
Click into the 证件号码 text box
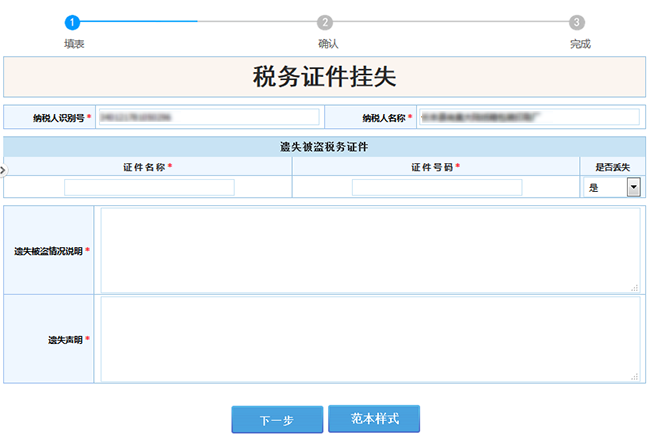[x=436, y=187]
